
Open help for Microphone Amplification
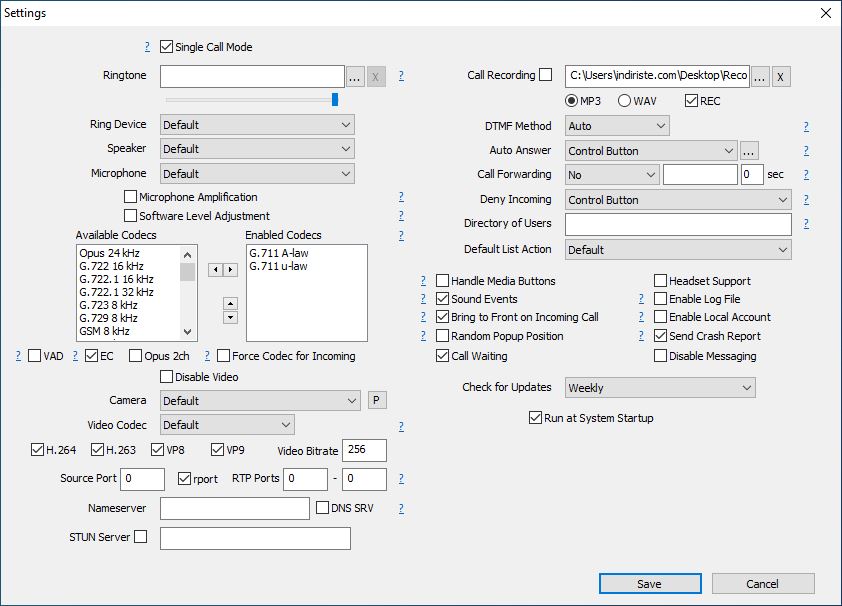401,197
